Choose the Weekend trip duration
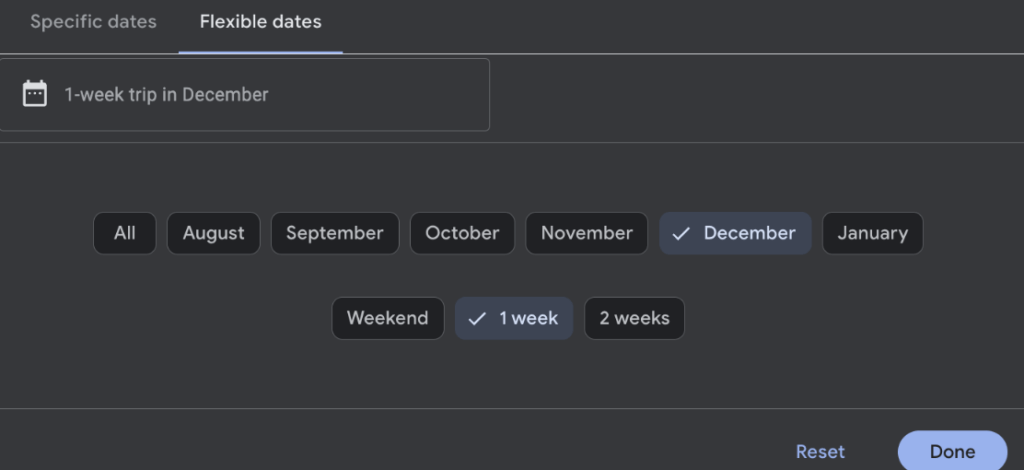 coord(388,319)
